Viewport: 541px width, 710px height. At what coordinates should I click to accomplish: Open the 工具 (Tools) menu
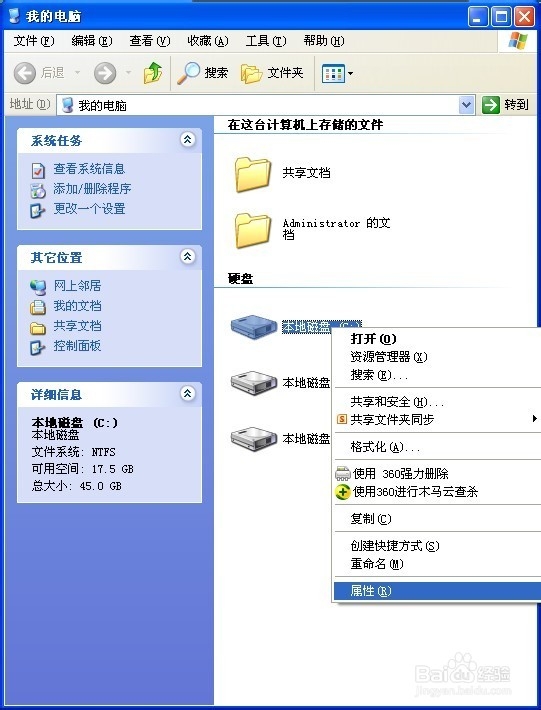(266, 41)
